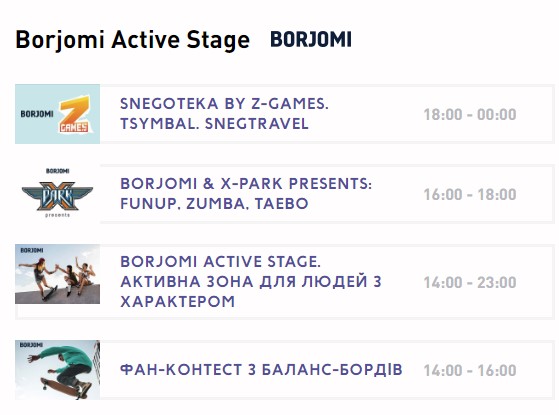The width and height of the screenshot is (559, 415).
Task: Click the Borjomi Z-Games logo thumbnail
Action: (57, 114)
